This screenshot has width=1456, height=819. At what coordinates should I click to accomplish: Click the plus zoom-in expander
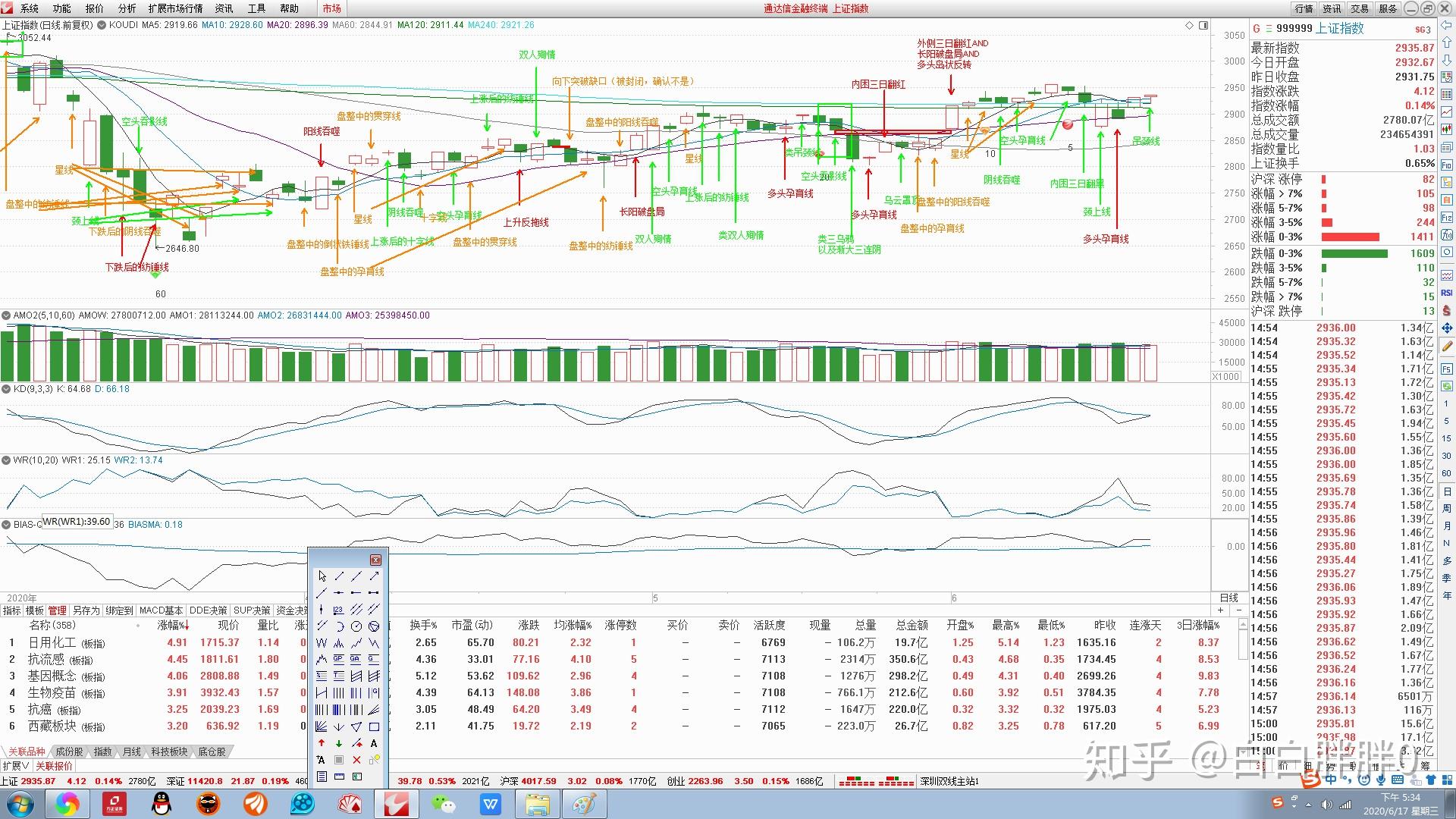[x=1220, y=610]
